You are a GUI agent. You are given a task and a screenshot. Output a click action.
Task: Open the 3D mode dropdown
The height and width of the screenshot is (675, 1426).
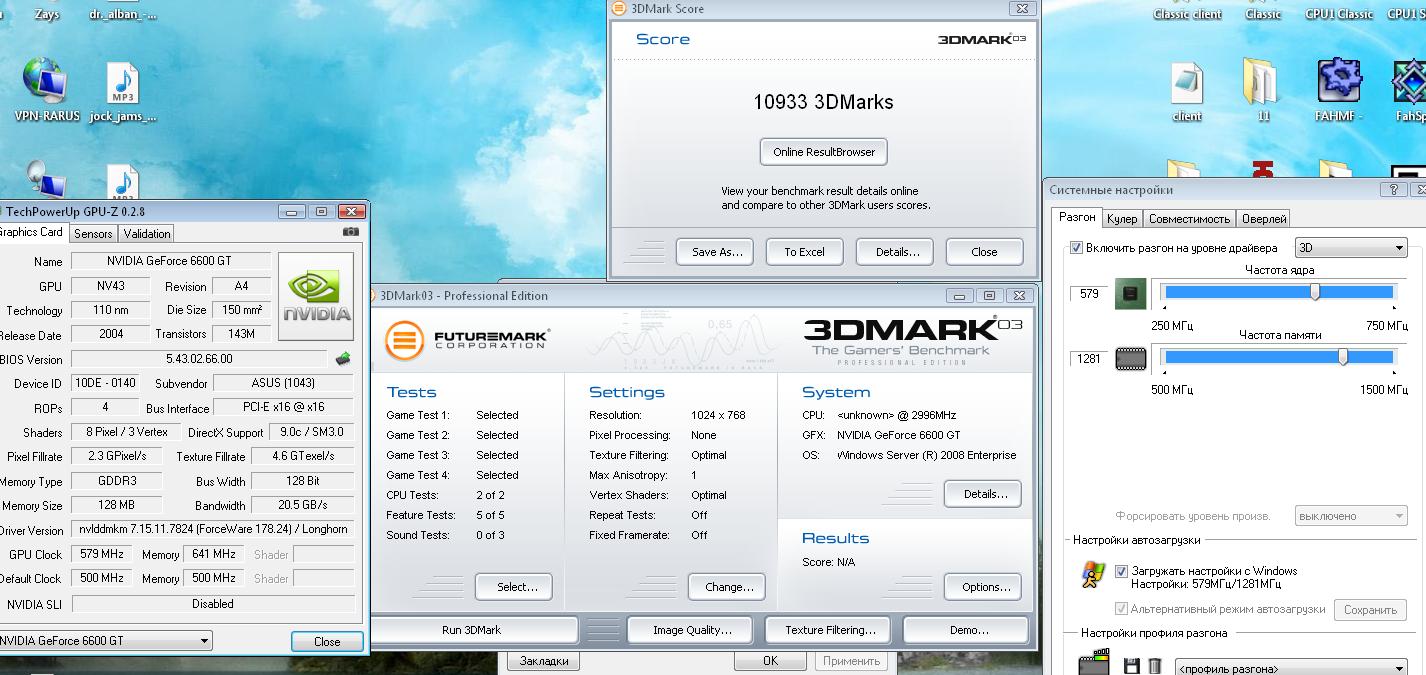pos(1351,247)
